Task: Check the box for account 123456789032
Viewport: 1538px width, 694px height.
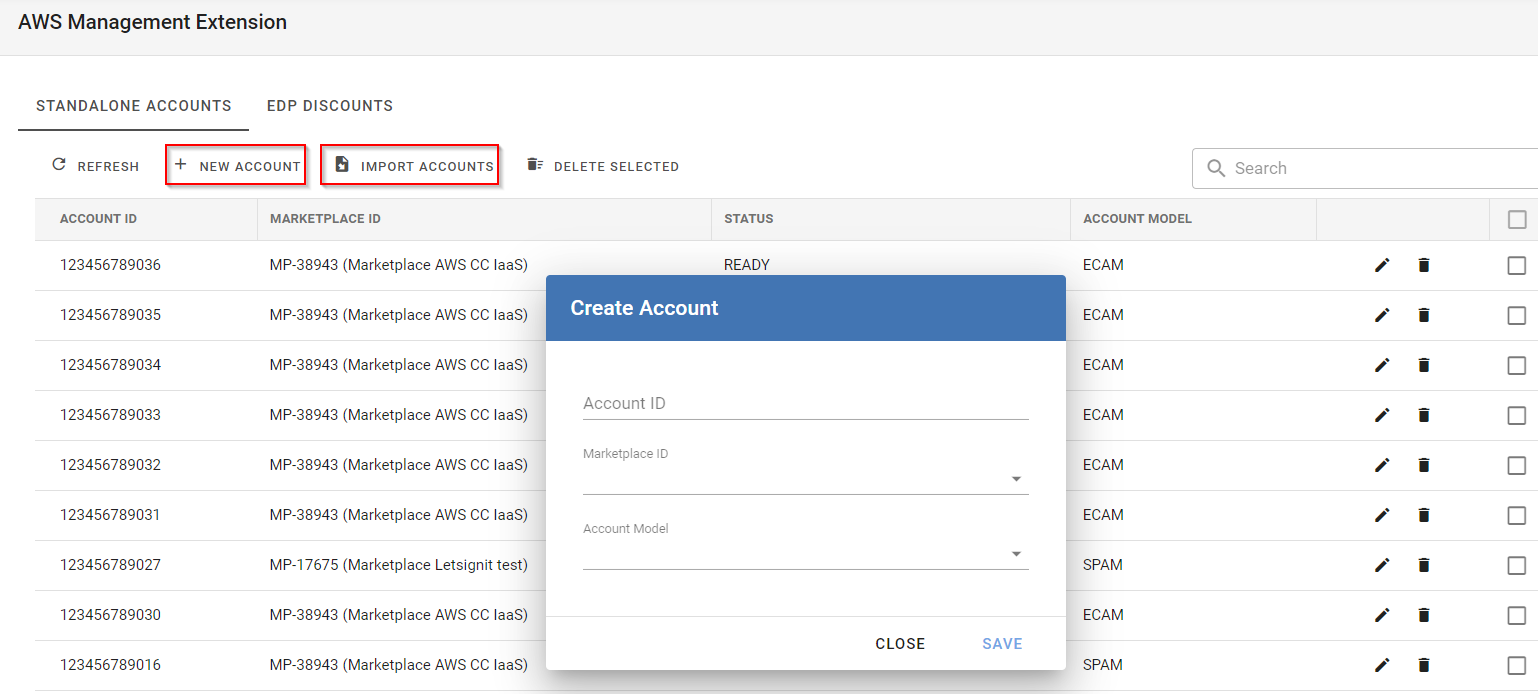Action: point(1517,465)
